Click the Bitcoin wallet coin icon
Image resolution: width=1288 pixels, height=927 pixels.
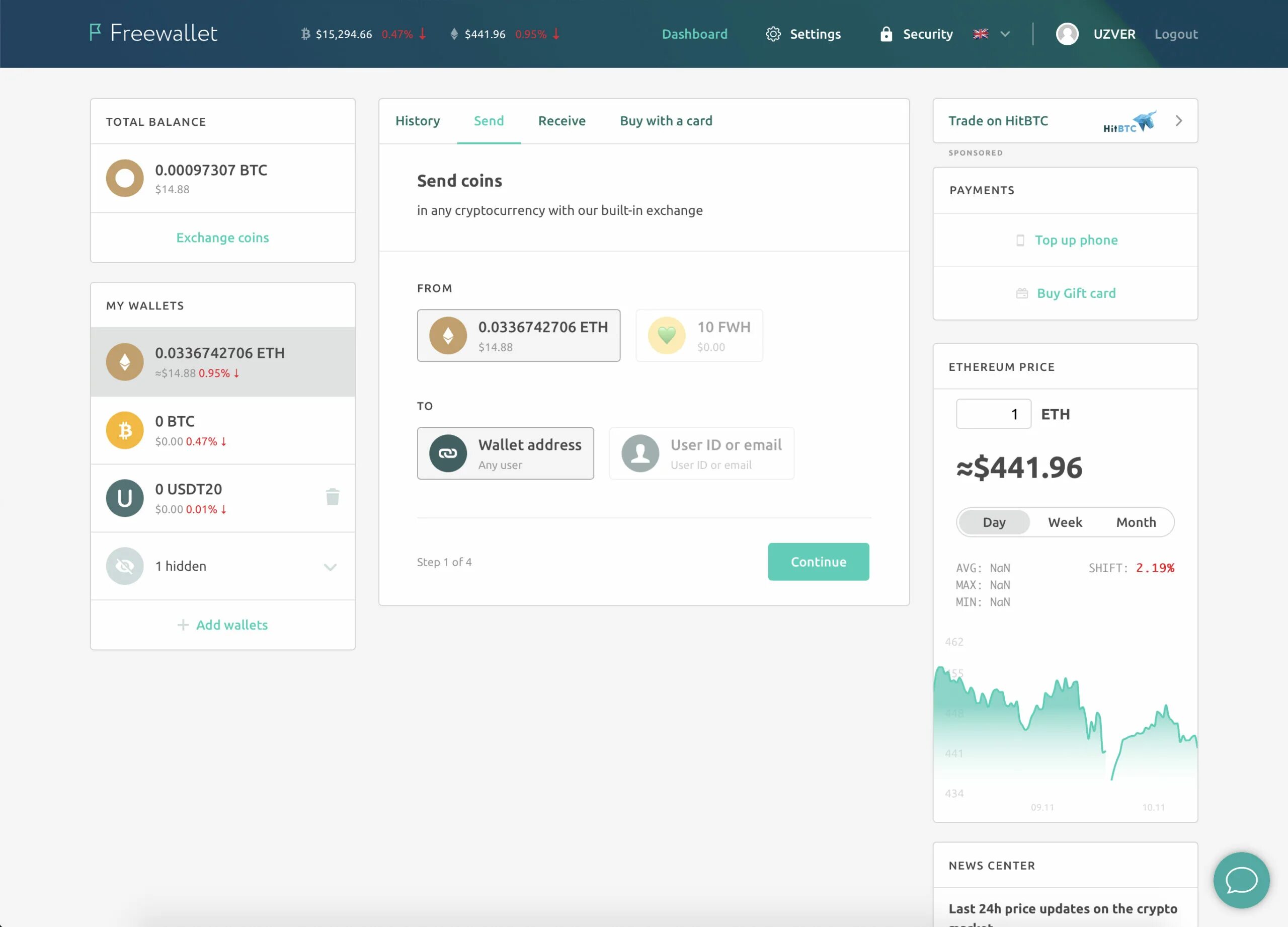tap(125, 430)
